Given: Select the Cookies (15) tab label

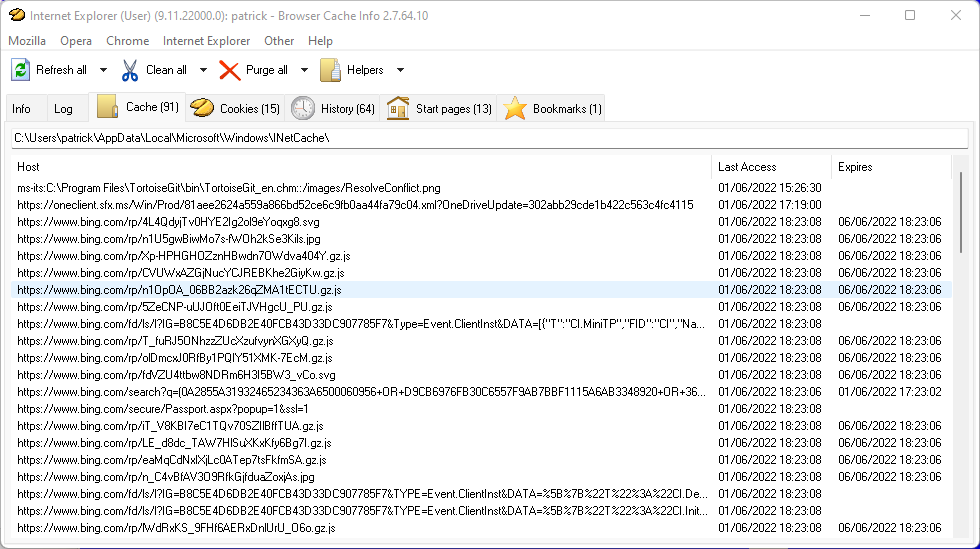Looking at the screenshot, I should coord(249,109).
